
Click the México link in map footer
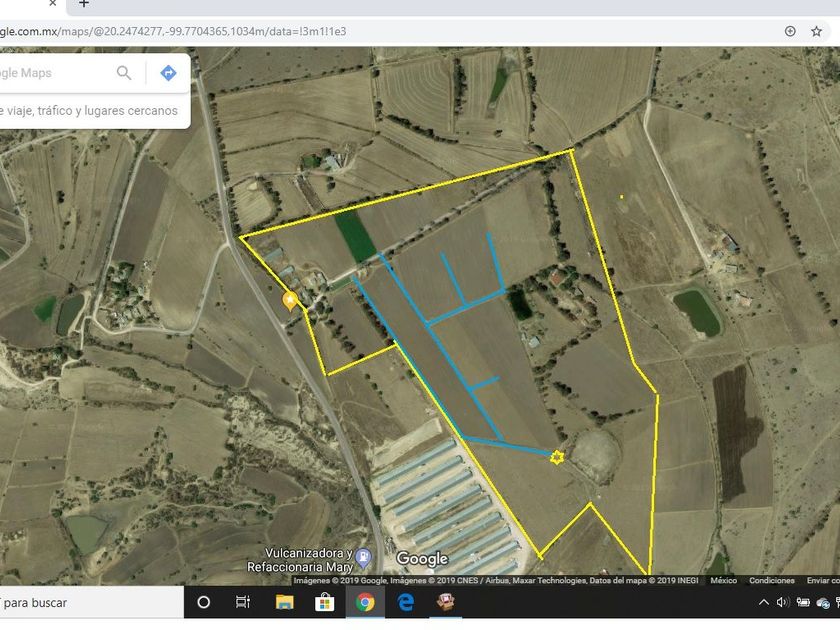(x=724, y=580)
